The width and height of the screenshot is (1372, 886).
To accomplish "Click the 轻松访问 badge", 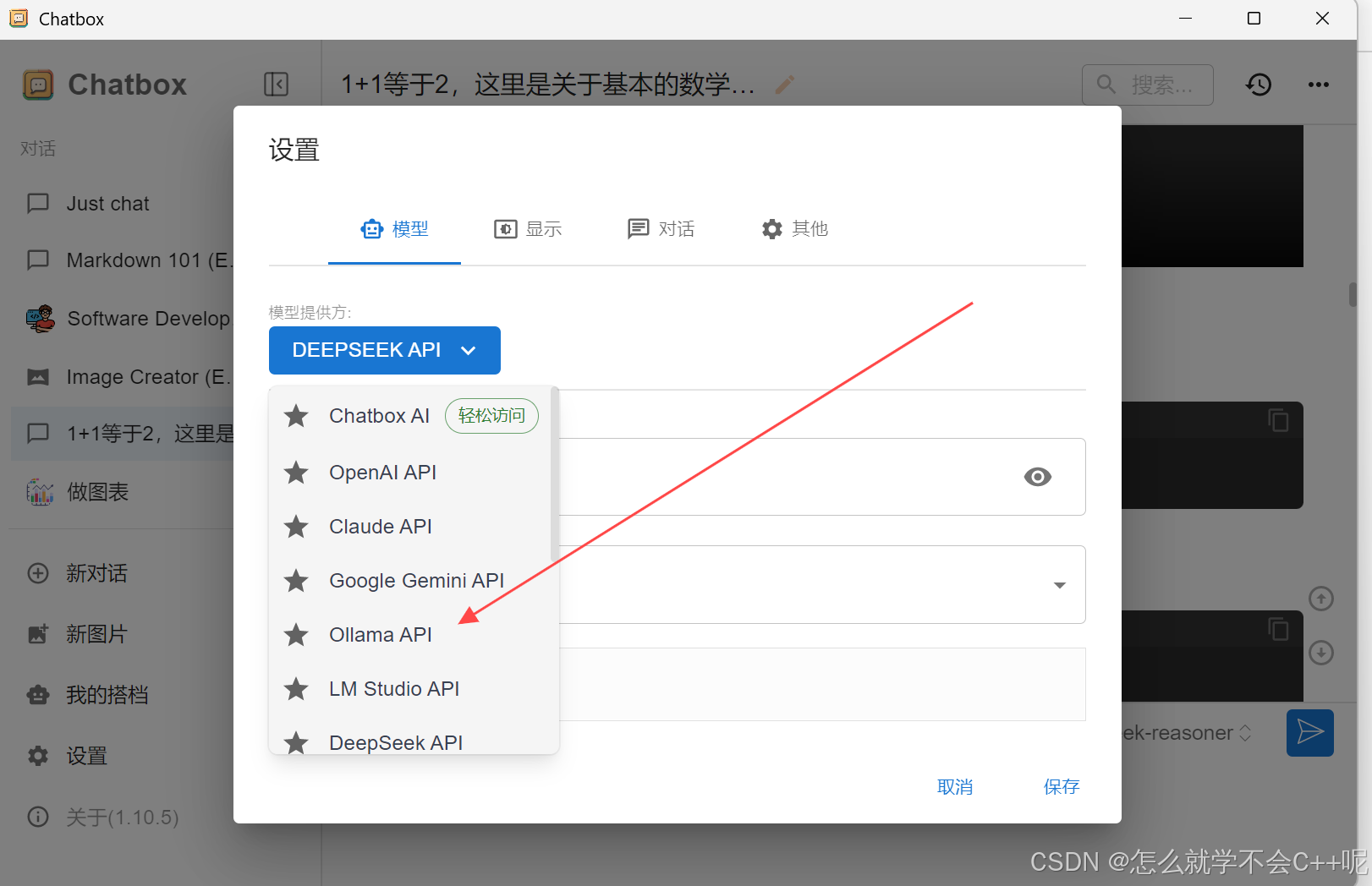I will coord(491,416).
